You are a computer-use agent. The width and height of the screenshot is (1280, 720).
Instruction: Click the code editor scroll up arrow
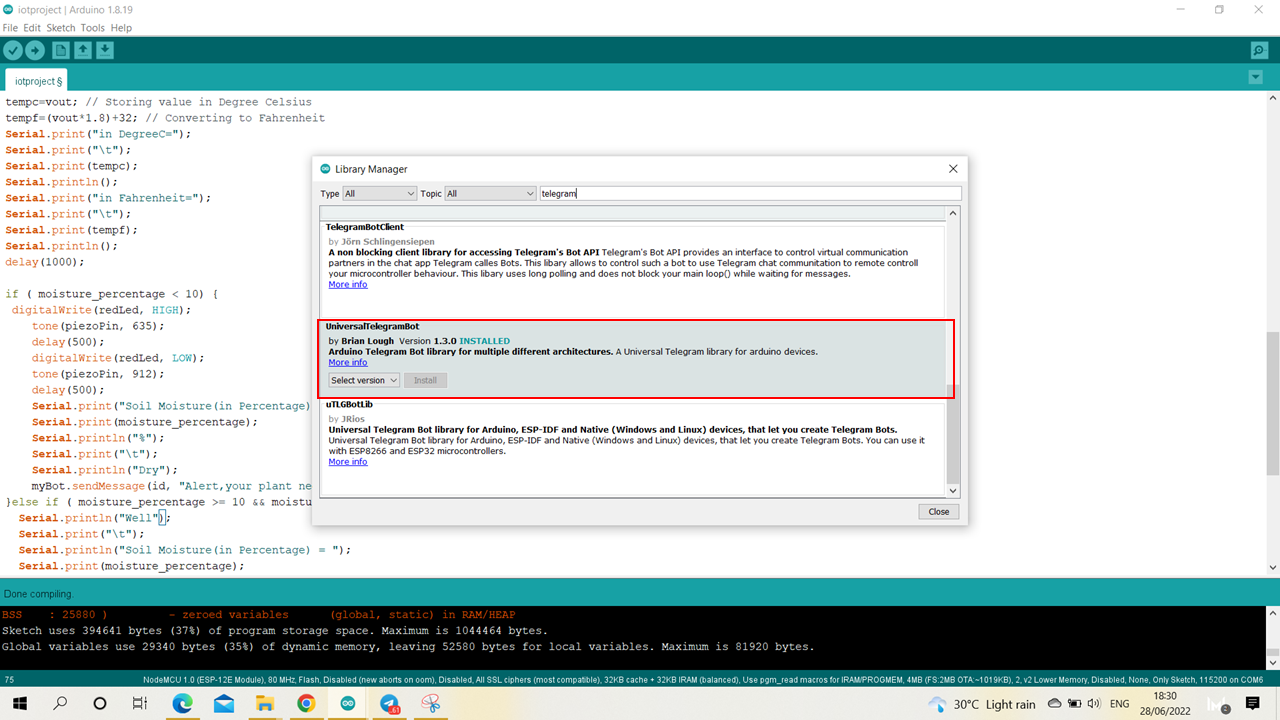click(1272, 99)
